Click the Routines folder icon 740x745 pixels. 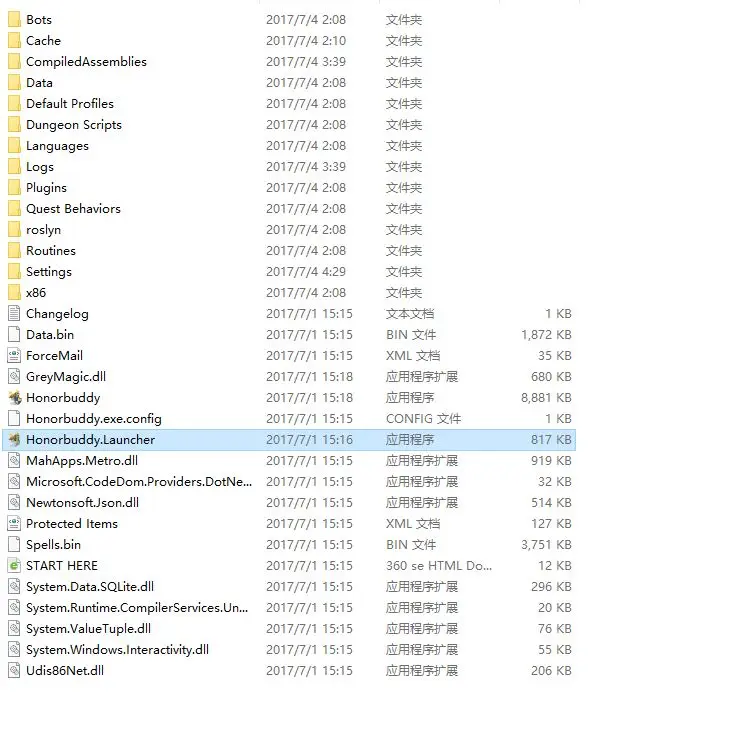[x=14, y=250]
